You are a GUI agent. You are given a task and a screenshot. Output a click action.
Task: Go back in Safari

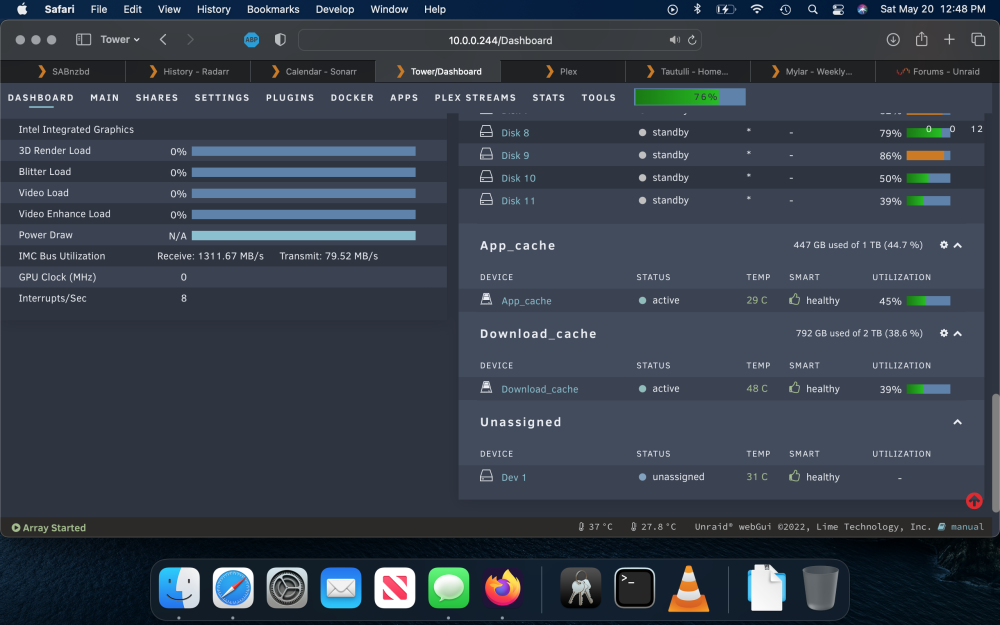click(x=163, y=40)
